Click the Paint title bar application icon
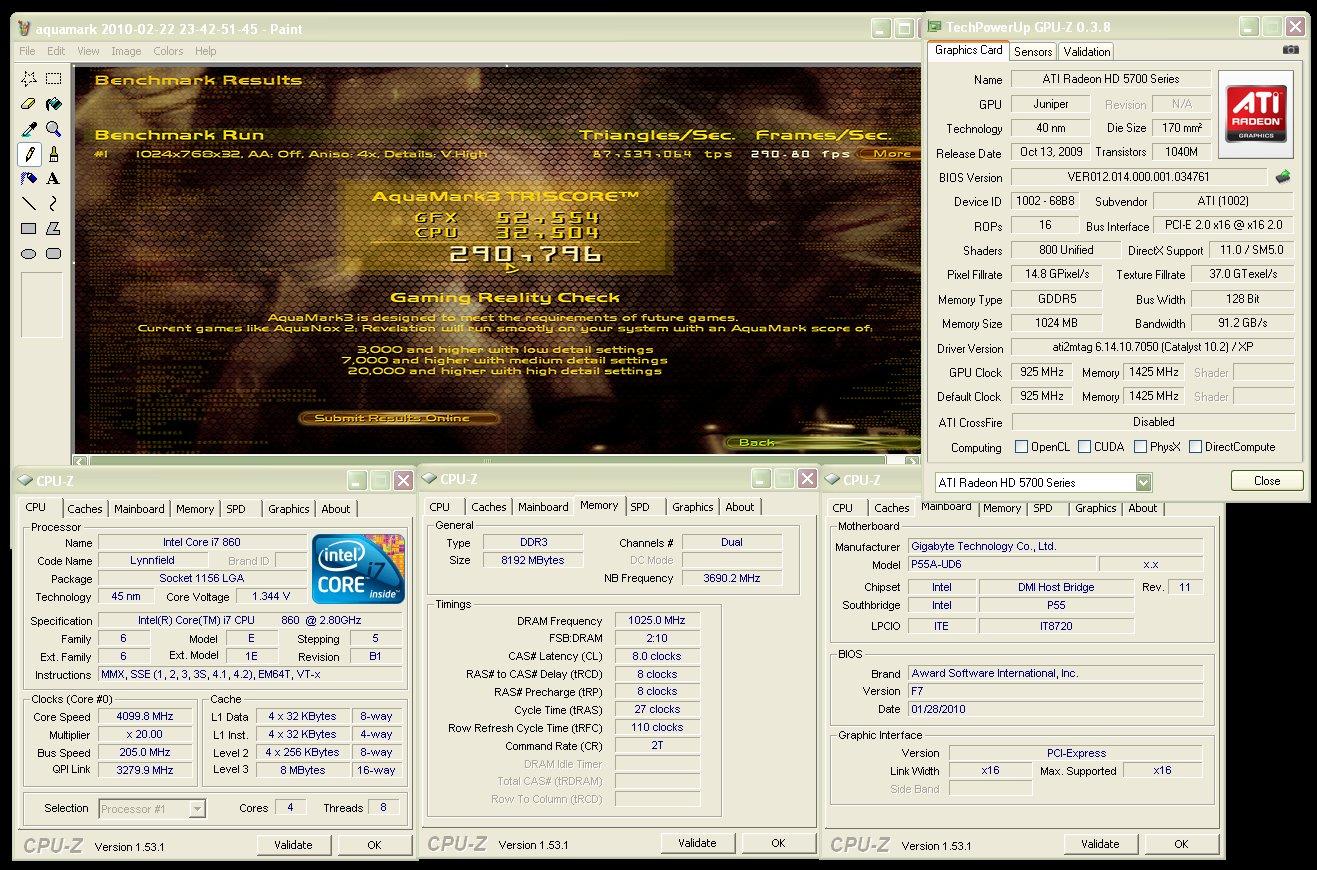 pos(25,29)
